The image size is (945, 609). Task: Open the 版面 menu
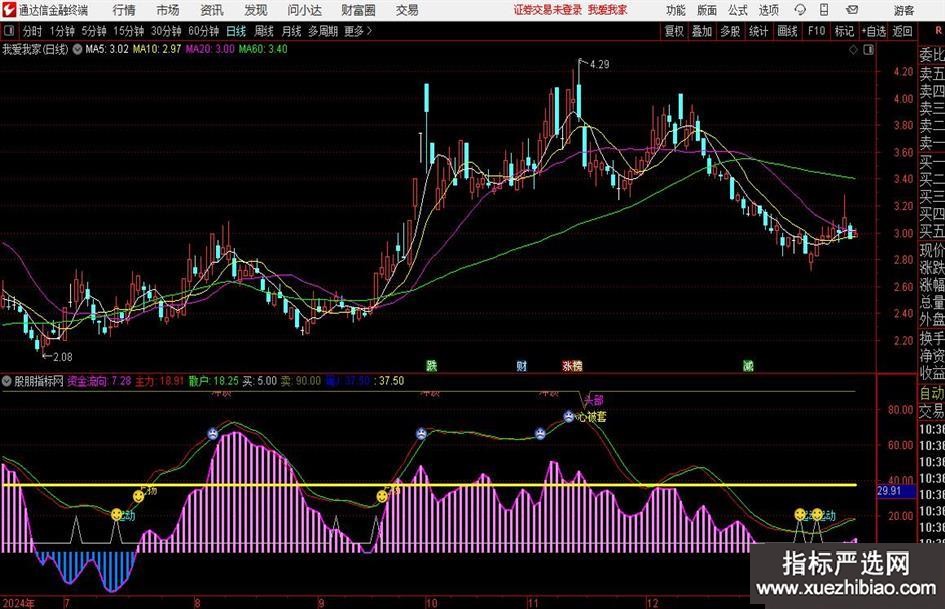(706, 10)
